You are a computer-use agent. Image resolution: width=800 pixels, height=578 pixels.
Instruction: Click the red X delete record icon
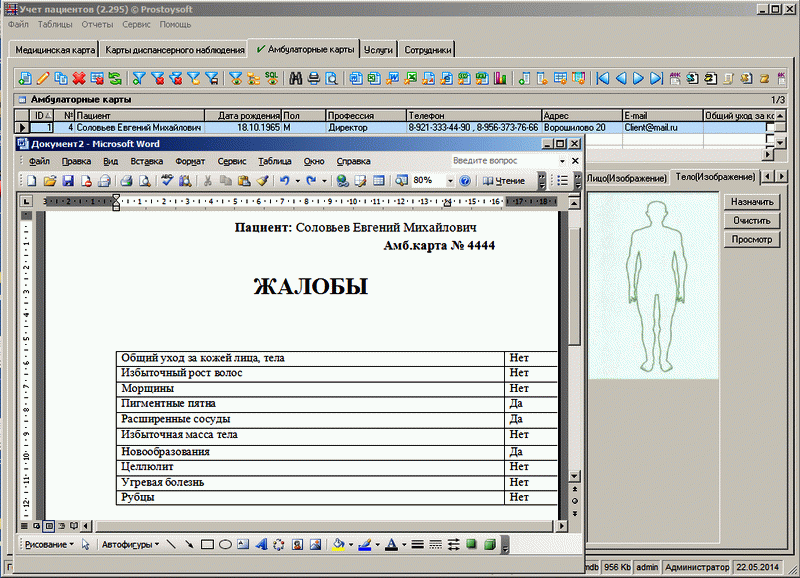79,78
